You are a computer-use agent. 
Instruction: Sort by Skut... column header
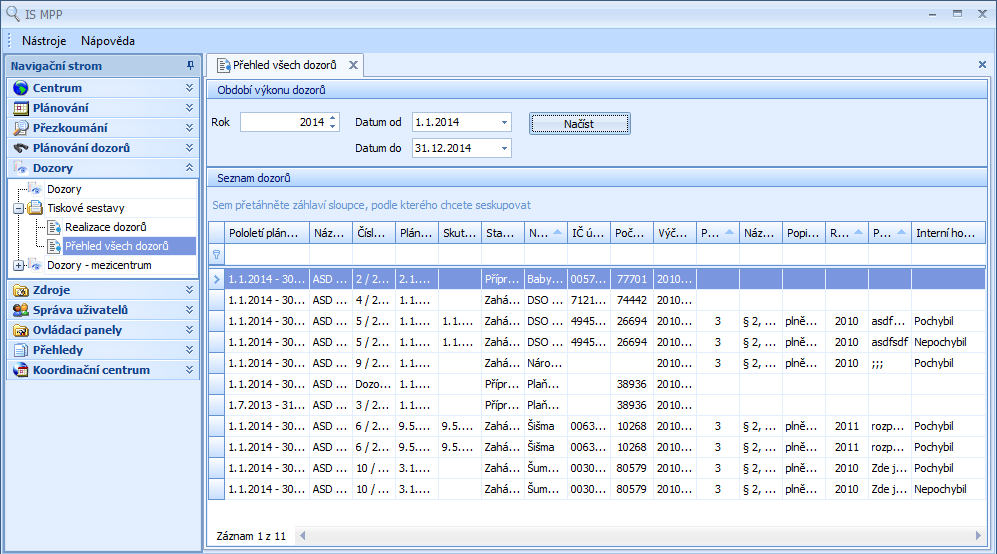coord(459,233)
